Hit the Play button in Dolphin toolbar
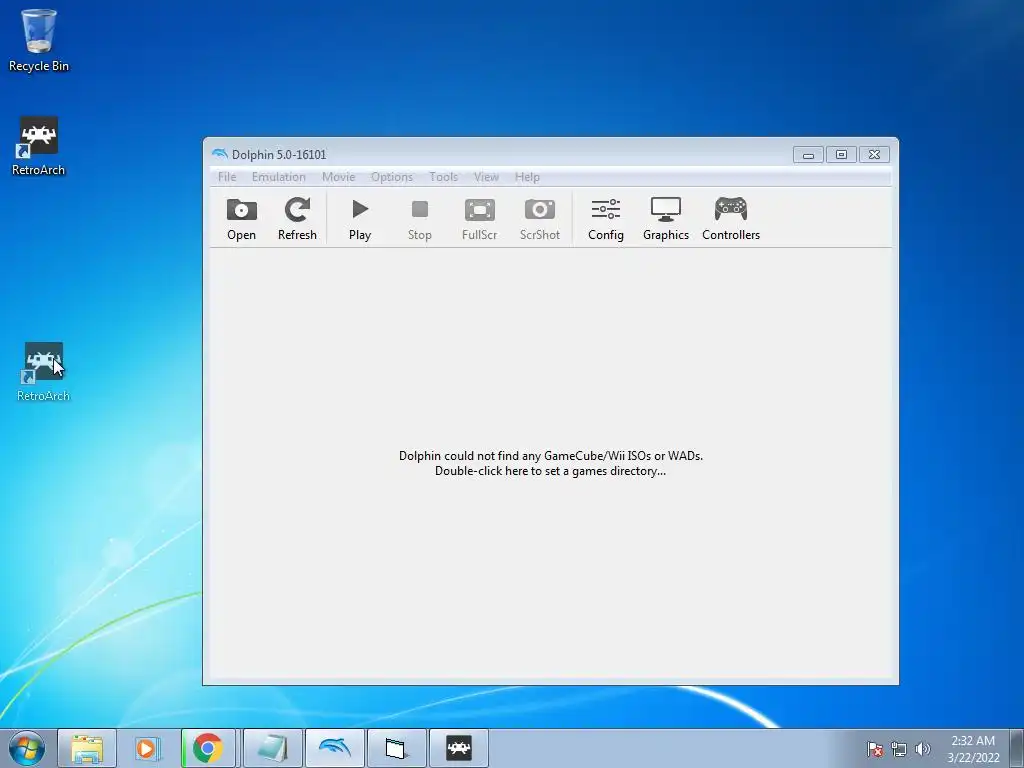The width and height of the screenshot is (1024, 768). (x=360, y=219)
